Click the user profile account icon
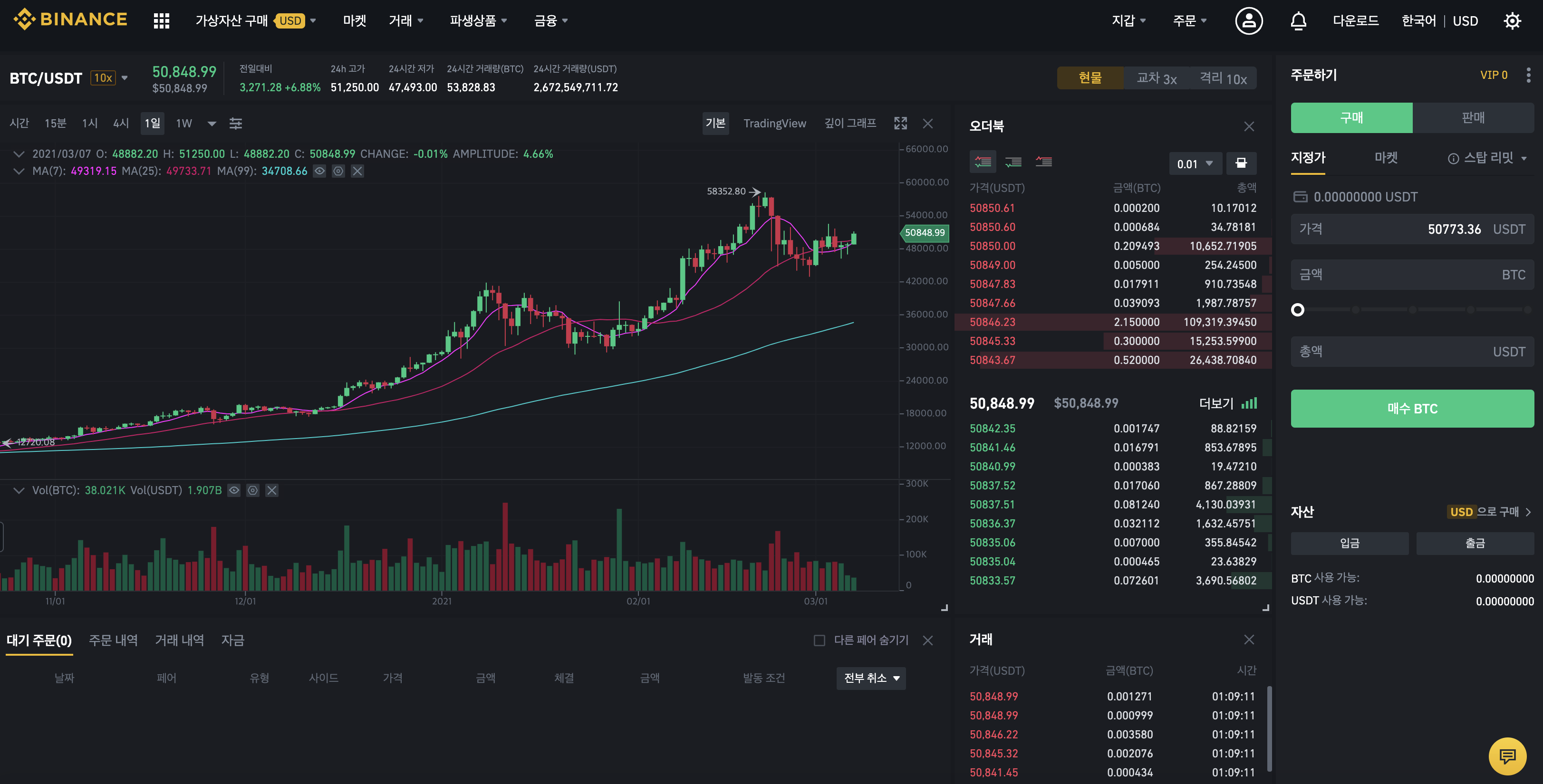This screenshot has width=1543, height=784. [x=1248, y=21]
